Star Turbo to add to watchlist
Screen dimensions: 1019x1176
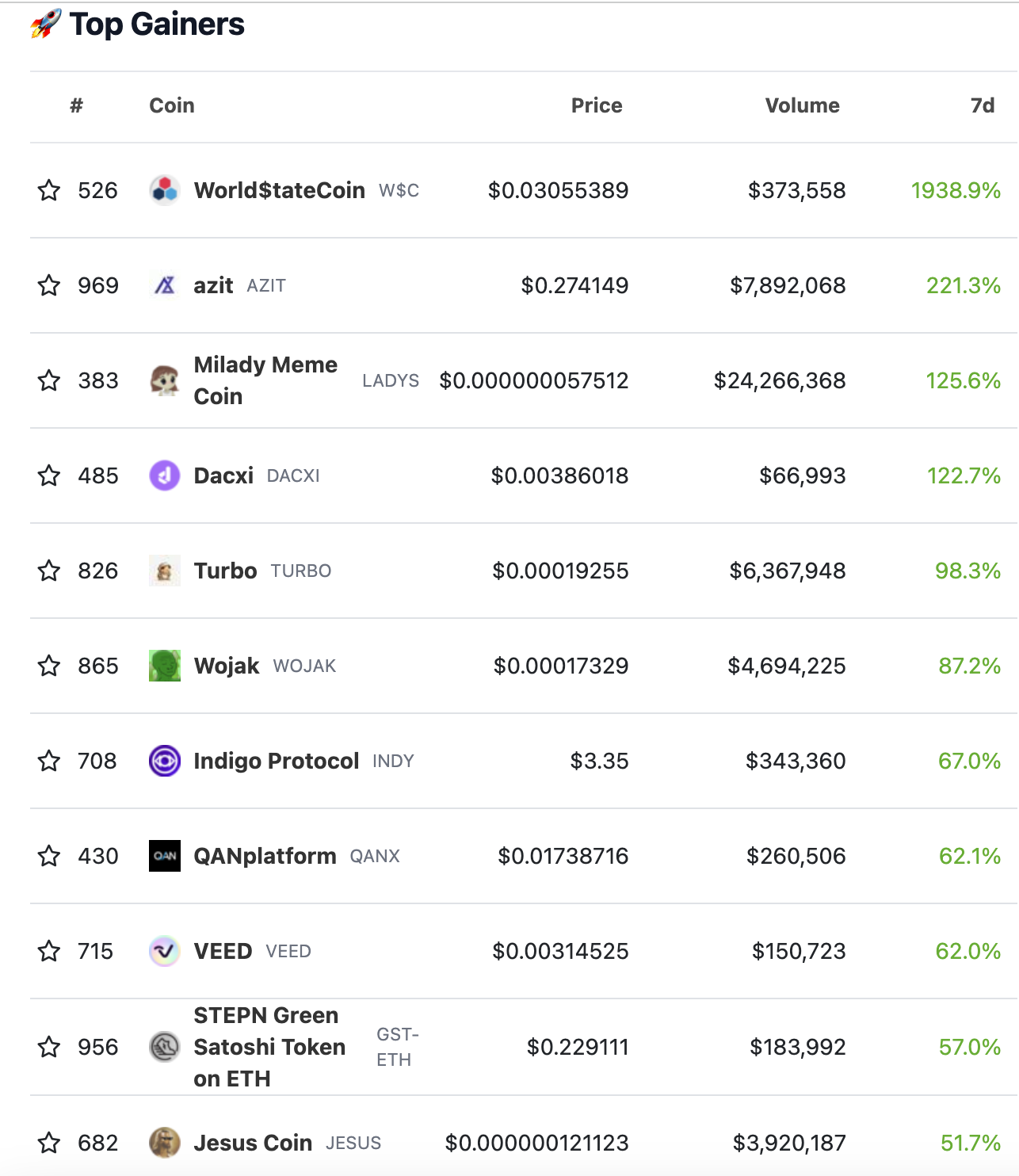tap(49, 571)
